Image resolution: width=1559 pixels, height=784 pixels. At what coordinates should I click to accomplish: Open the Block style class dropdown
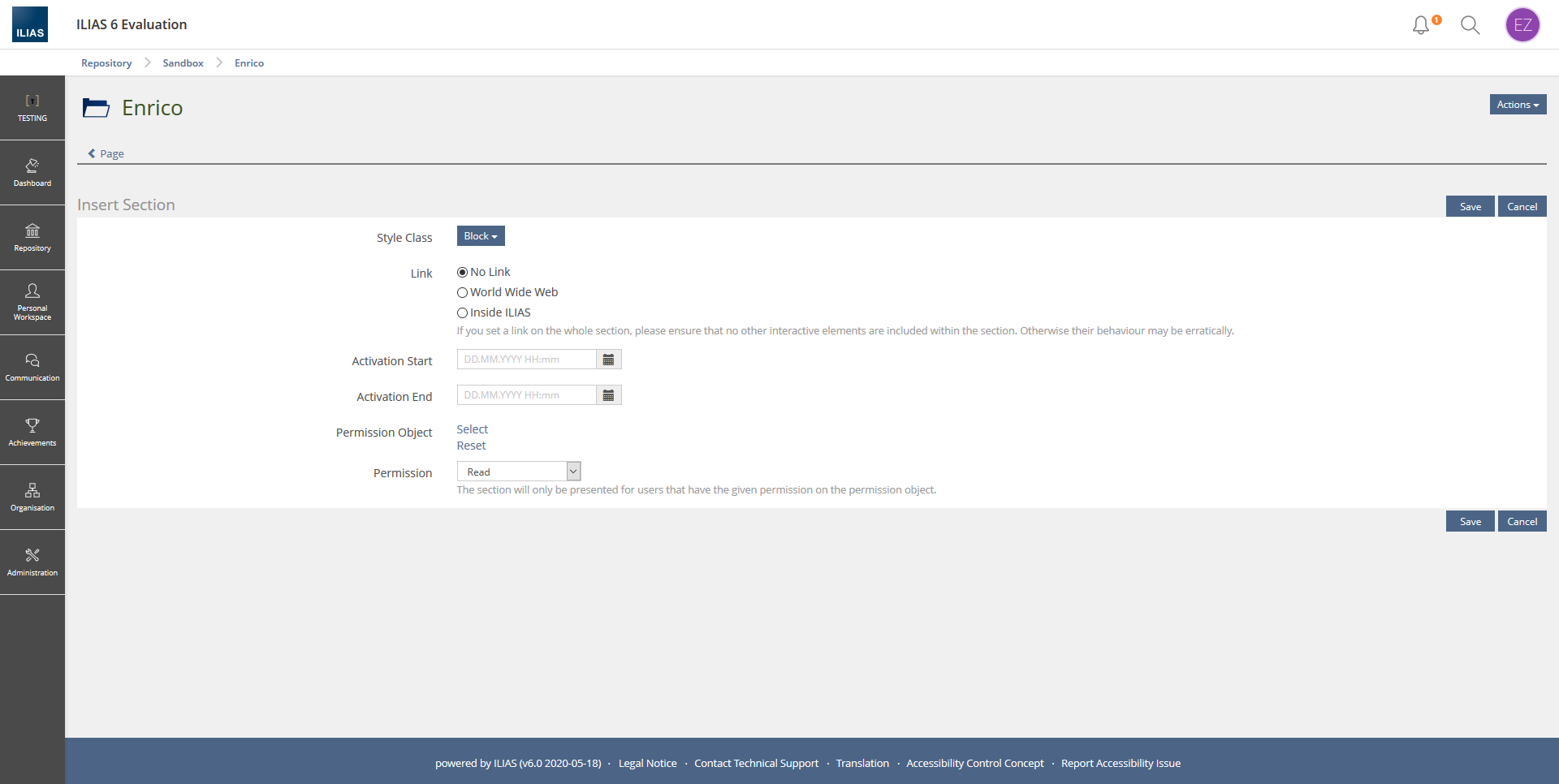pyautogui.click(x=481, y=236)
